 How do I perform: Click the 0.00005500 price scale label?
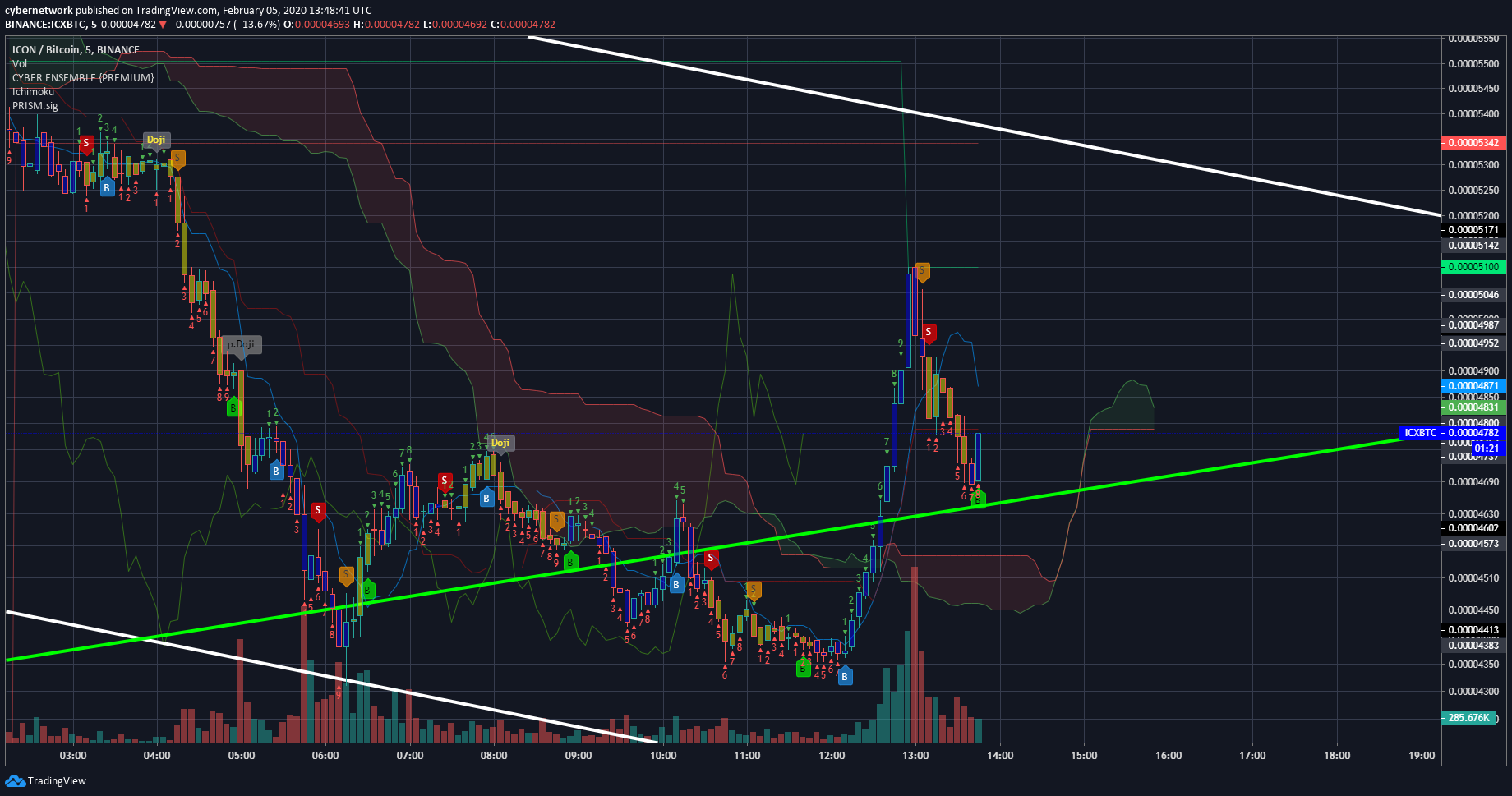(x=1474, y=63)
